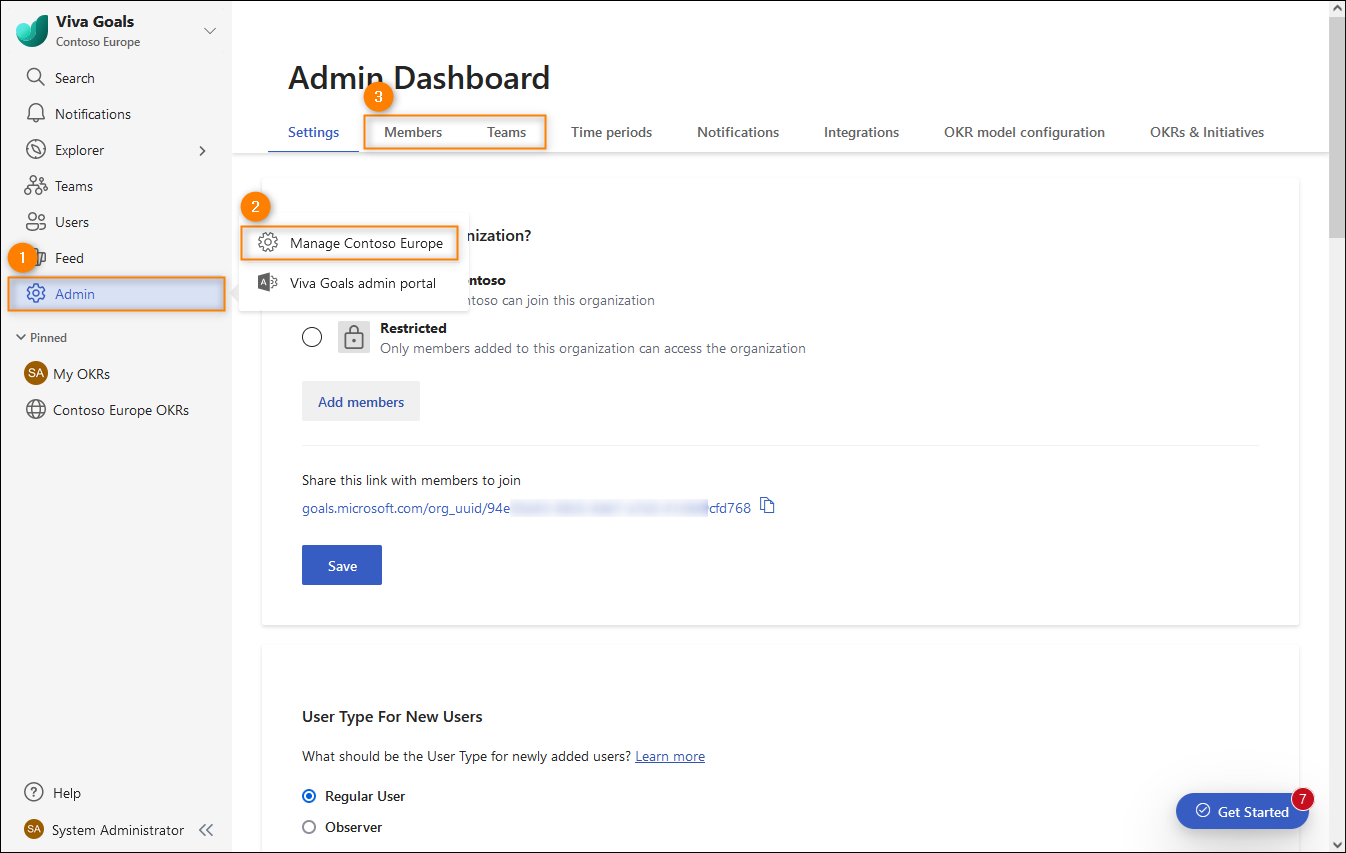Click the System Administrator avatar
The width and height of the screenshot is (1346, 853).
(34, 830)
